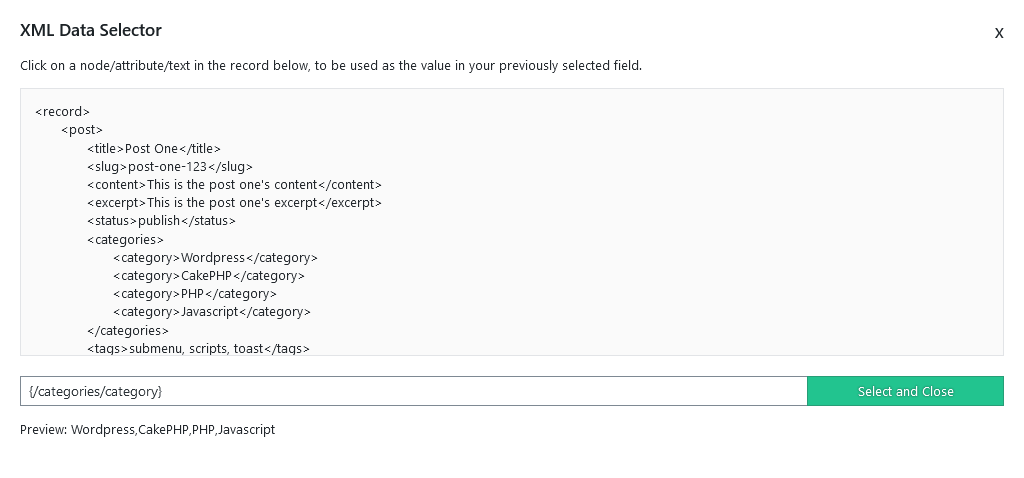Image resolution: width=1024 pixels, height=478 pixels.
Task: Select the excerpt node text
Action: coord(232,203)
